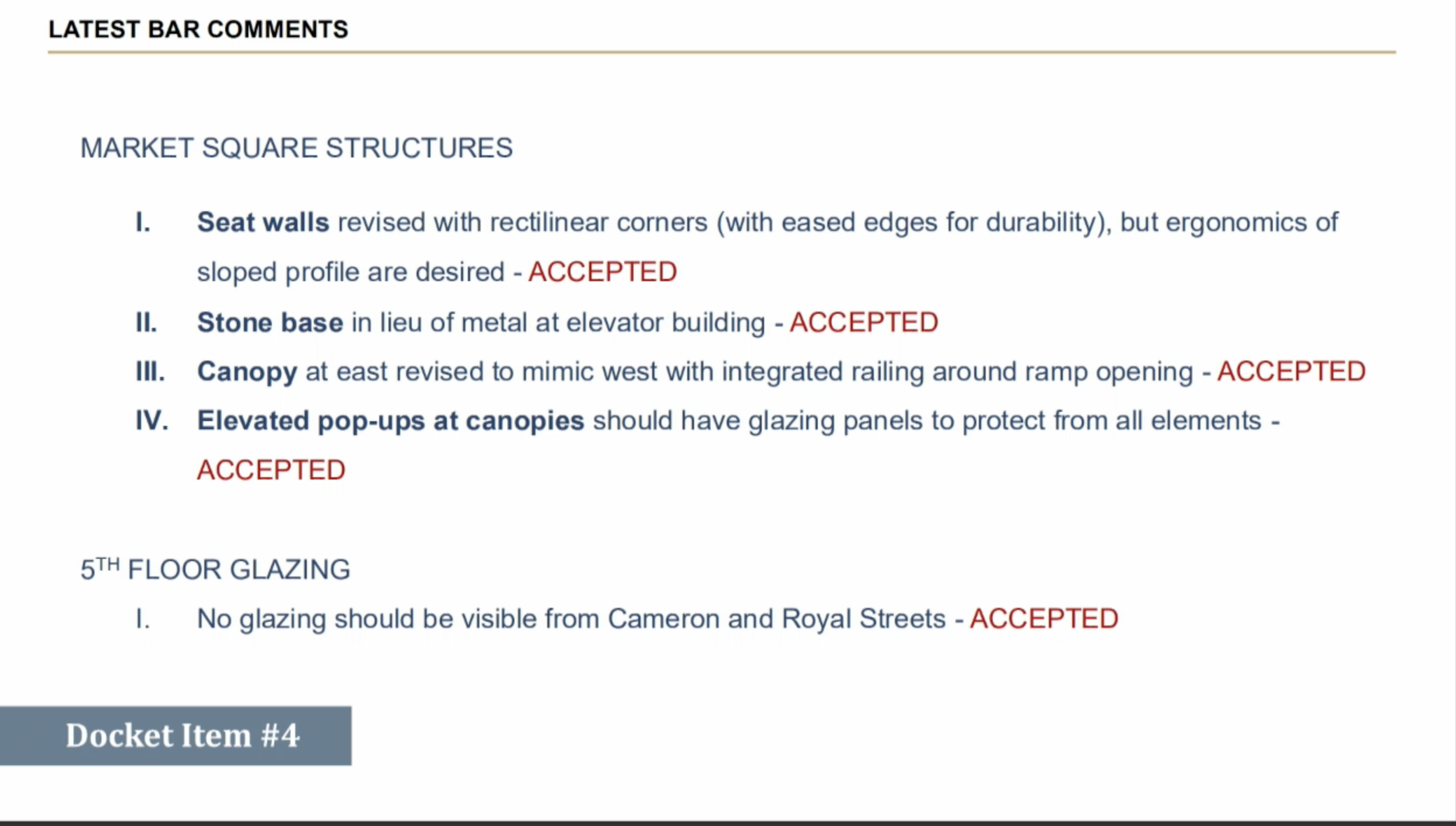The image size is (1456, 826).
Task: Click the bold "Canopy" text
Action: [247, 372]
